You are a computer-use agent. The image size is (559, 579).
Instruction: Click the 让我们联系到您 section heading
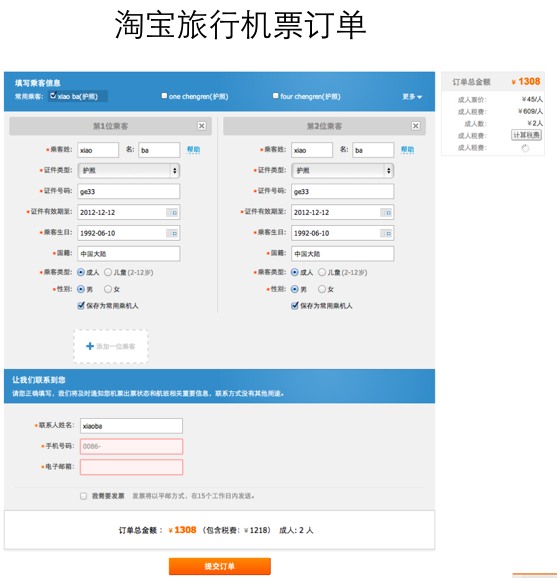pyautogui.click(x=39, y=380)
